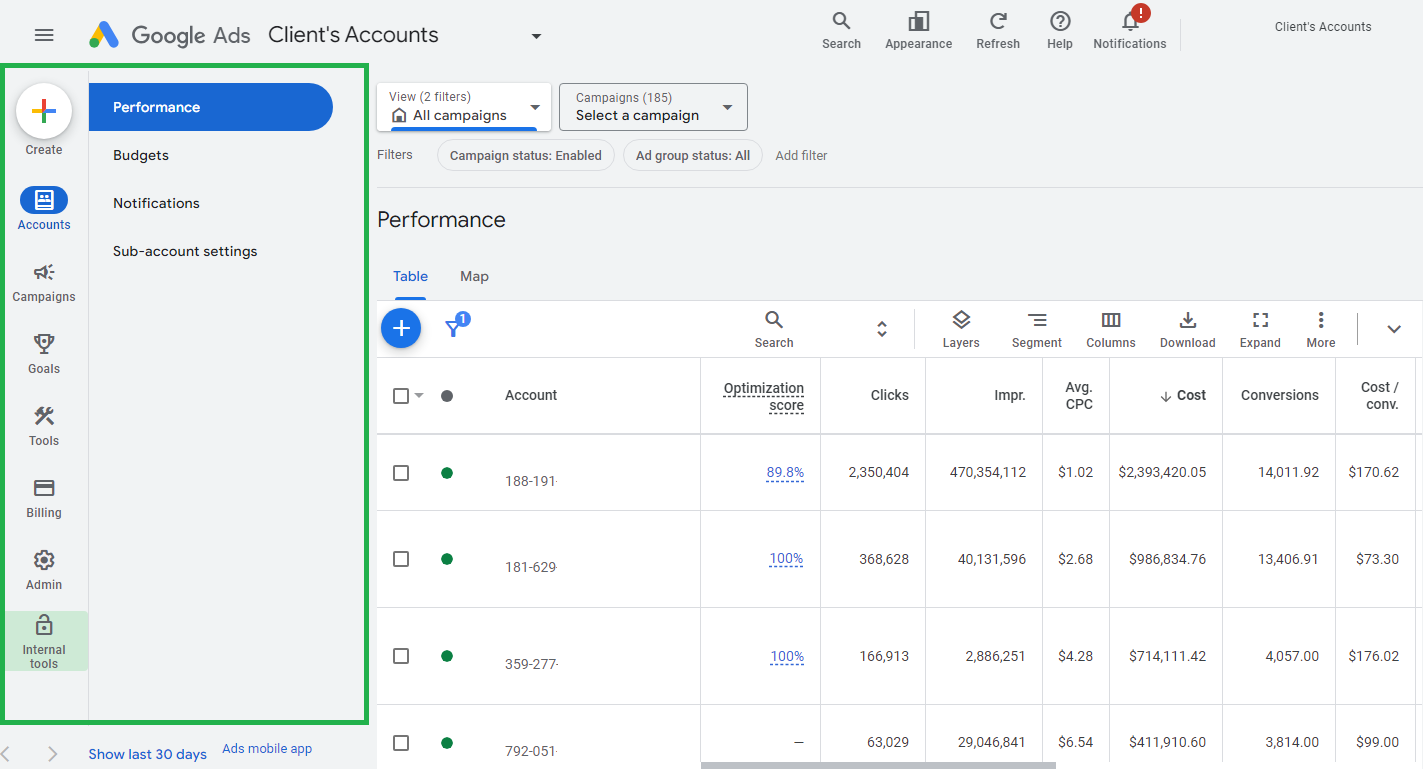Open Sub-account settings
The width and height of the screenshot is (1423, 769).
(x=185, y=251)
